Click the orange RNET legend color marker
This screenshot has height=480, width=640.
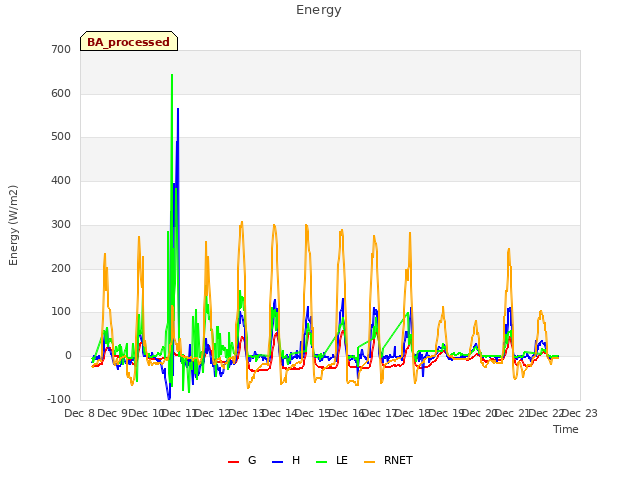pos(369,462)
